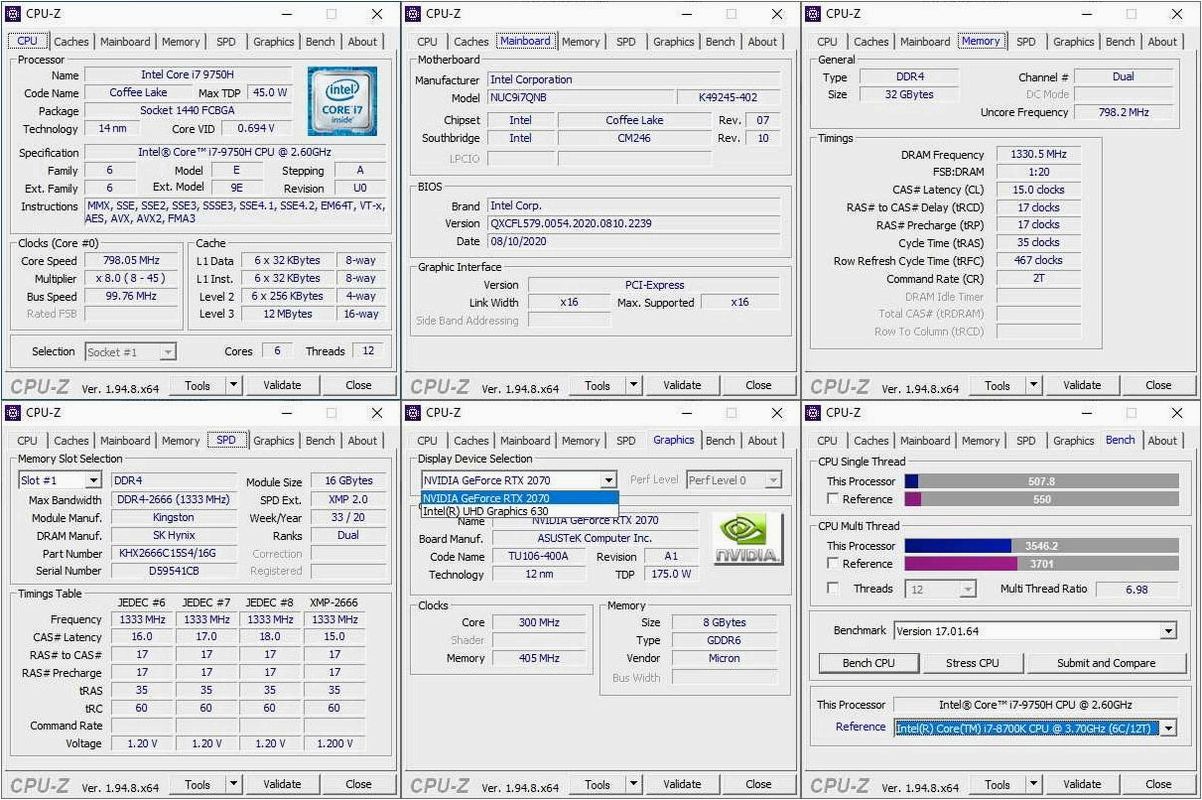Click CPU-Z title icon in CPU tab window
The height and width of the screenshot is (800, 1202).
(x=14, y=14)
